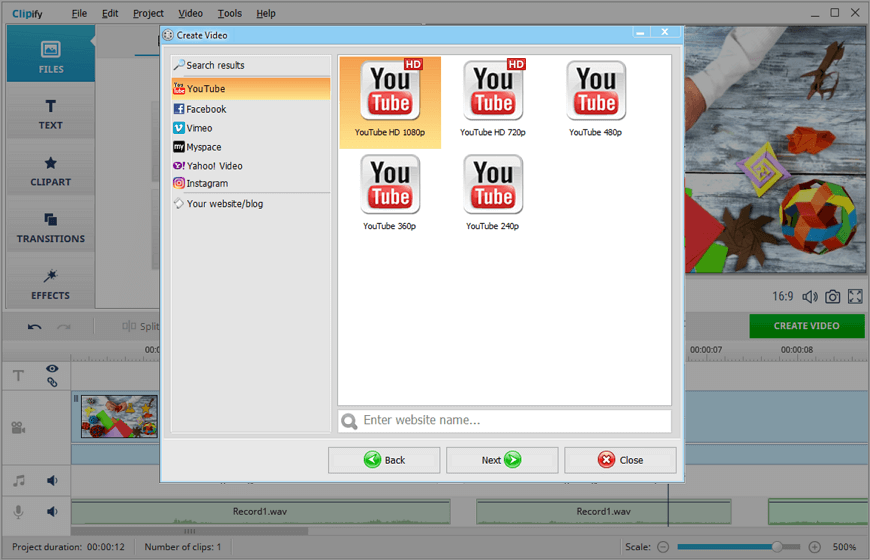Screen dimensions: 870x560
Task: Select the YouTube HD 1080p preset
Action: pyautogui.click(x=390, y=102)
